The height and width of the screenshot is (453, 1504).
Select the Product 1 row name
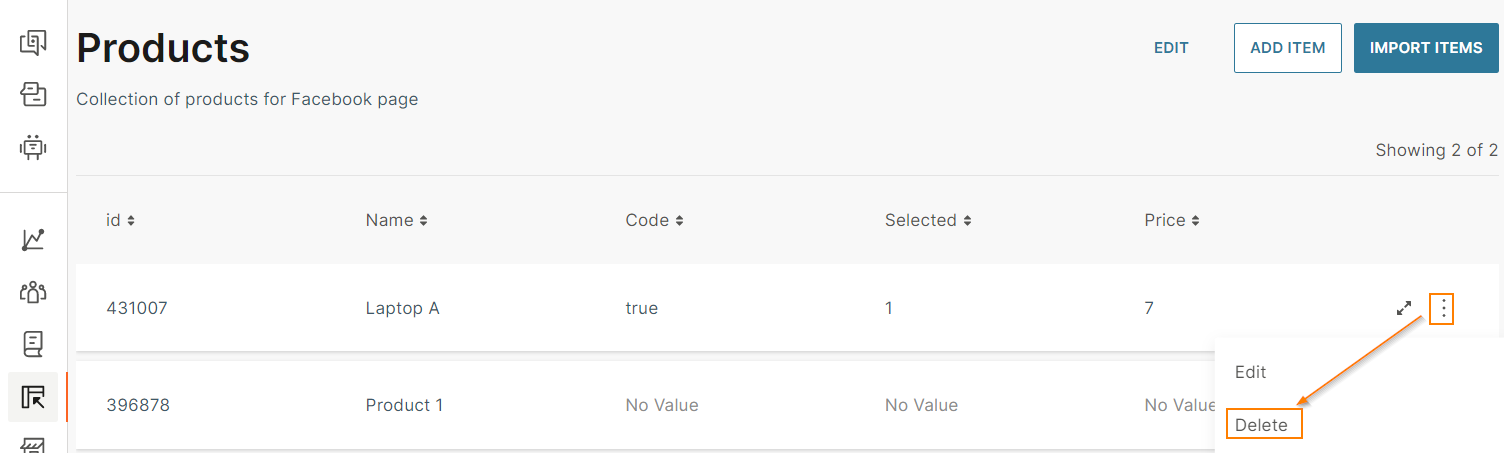404,405
